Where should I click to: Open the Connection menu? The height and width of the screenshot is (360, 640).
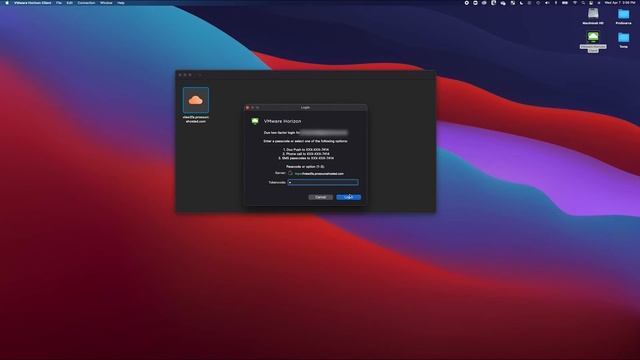pyautogui.click(x=86, y=3)
